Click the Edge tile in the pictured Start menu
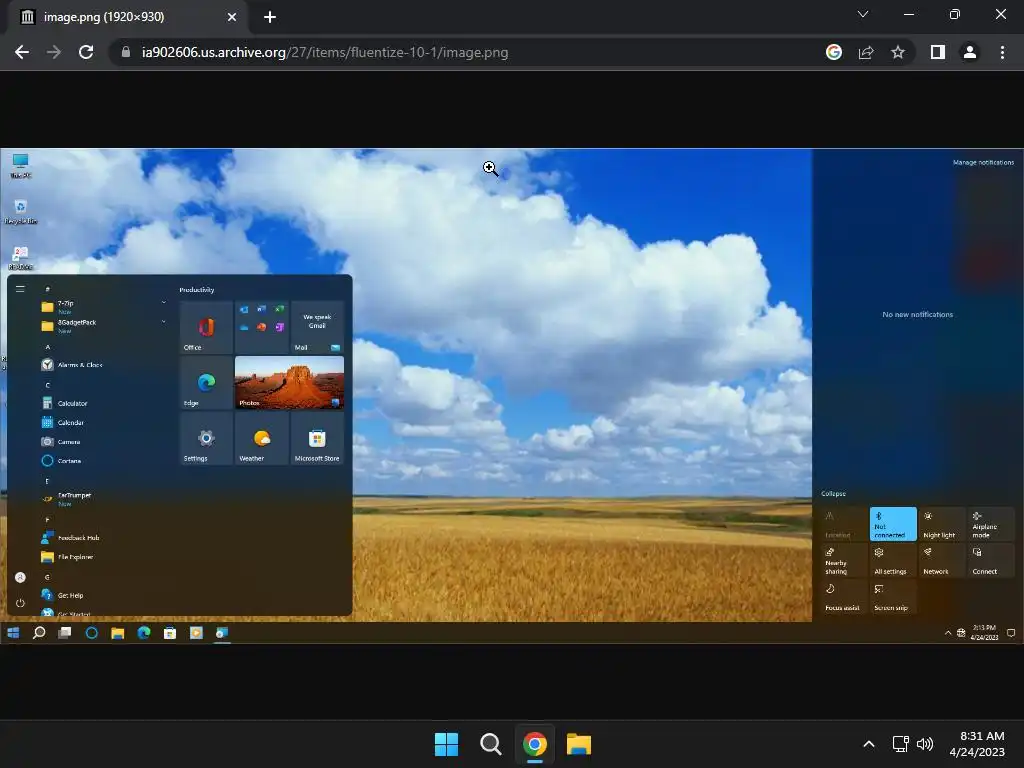This screenshot has height=768, width=1024. (x=206, y=383)
